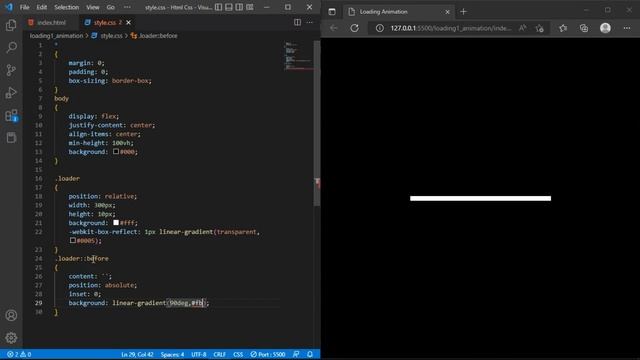Screen dimensions: 640x360
Task: Open browser Settings and more menu
Action: click(x=627, y=28)
